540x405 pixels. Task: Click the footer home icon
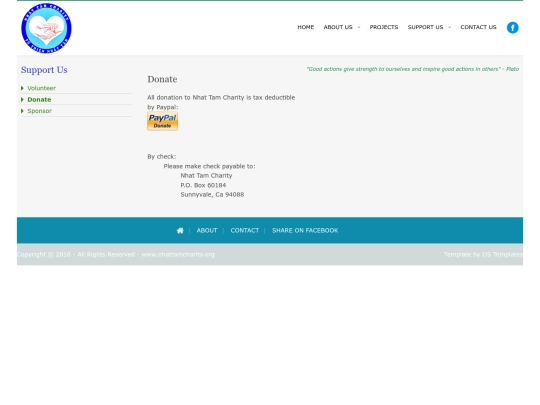click(180, 231)
